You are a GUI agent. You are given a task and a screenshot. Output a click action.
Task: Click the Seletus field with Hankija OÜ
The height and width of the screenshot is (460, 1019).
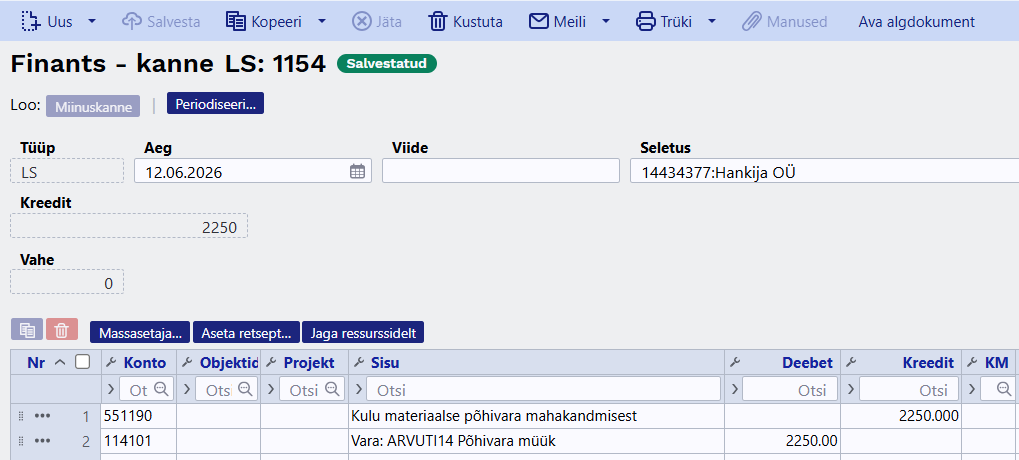tap(825, 172)
